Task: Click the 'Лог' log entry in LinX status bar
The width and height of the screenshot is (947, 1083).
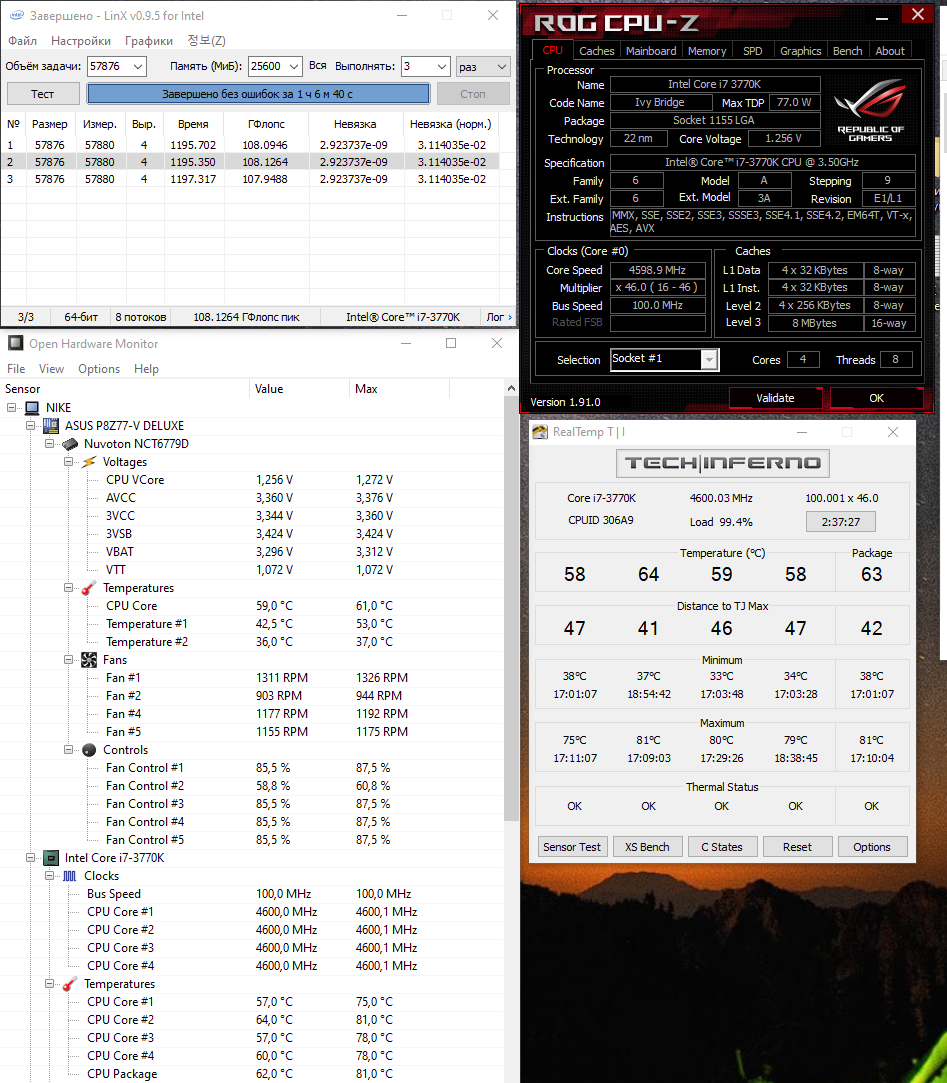Action: tap(499, 317)
